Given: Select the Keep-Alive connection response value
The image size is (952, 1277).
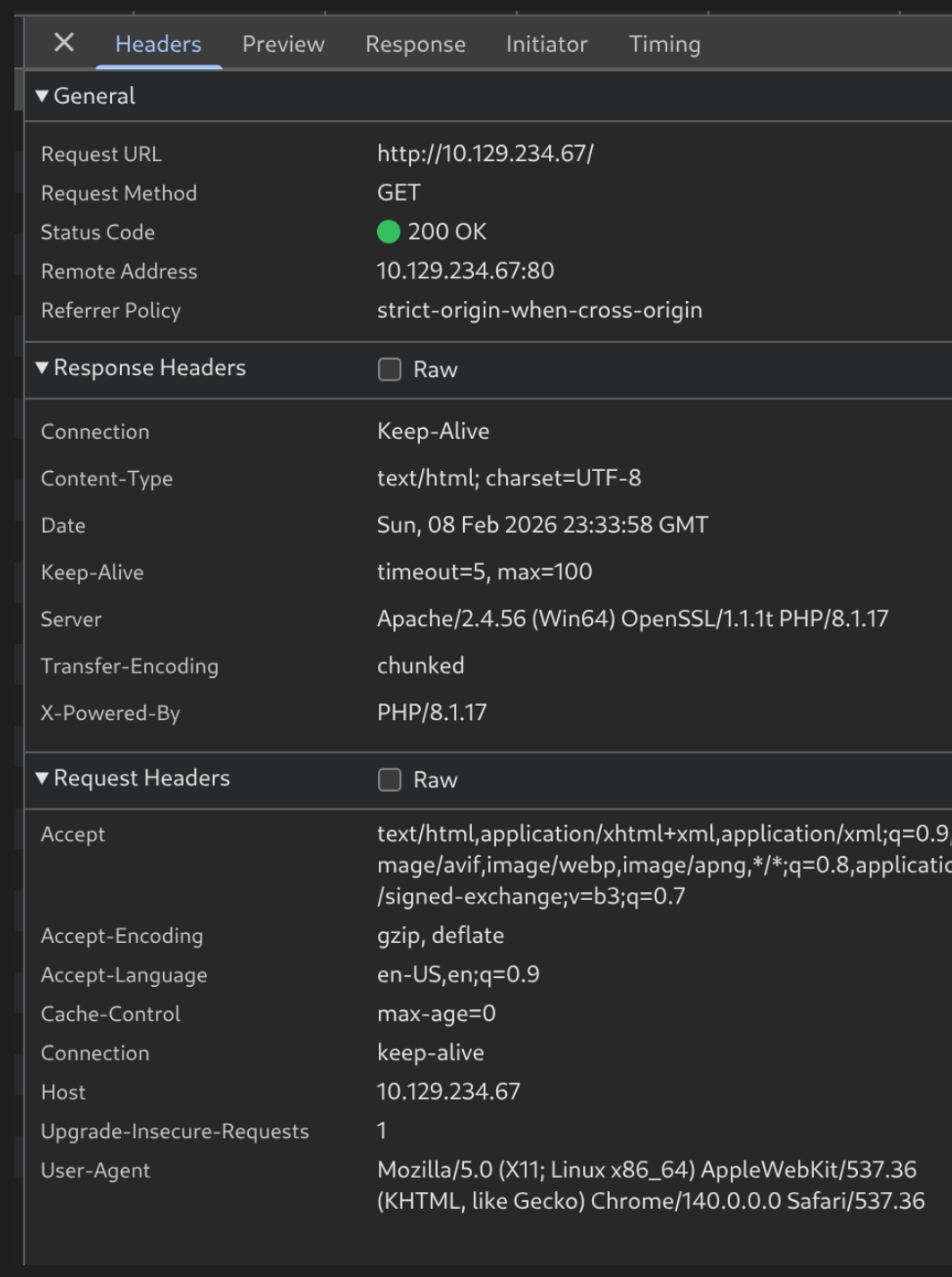Looking at the screenshot, I should click(433, 431).
